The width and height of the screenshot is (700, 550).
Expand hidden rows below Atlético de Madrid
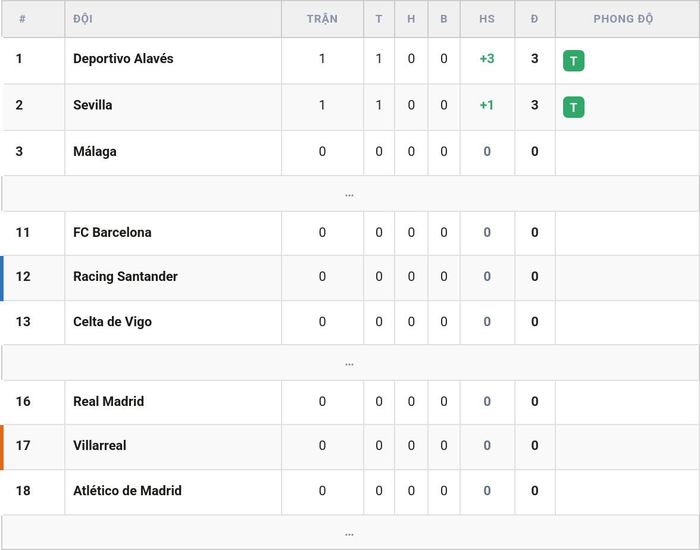click(x=350, y=533)
